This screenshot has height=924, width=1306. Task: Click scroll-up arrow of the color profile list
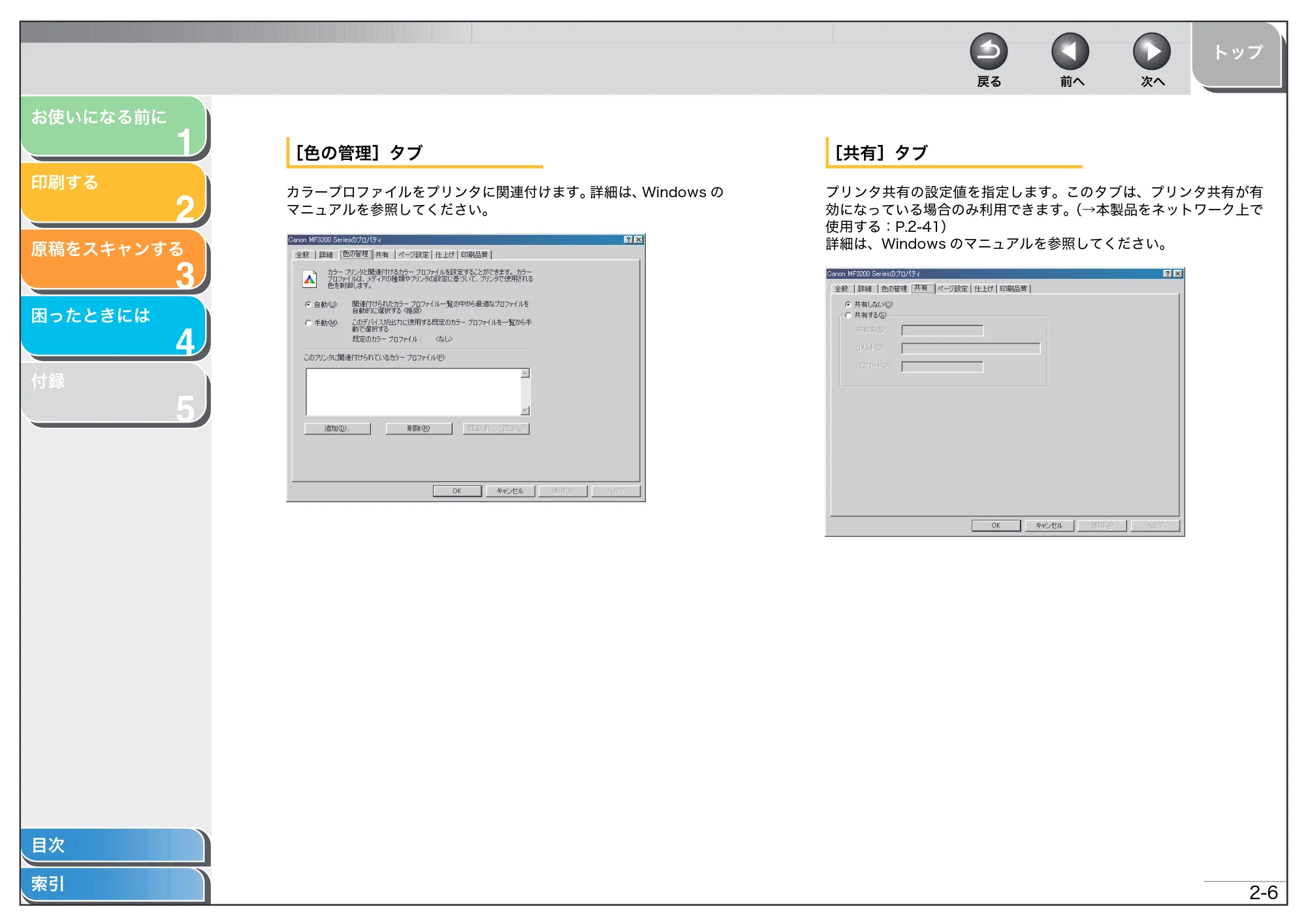point(525,374)
